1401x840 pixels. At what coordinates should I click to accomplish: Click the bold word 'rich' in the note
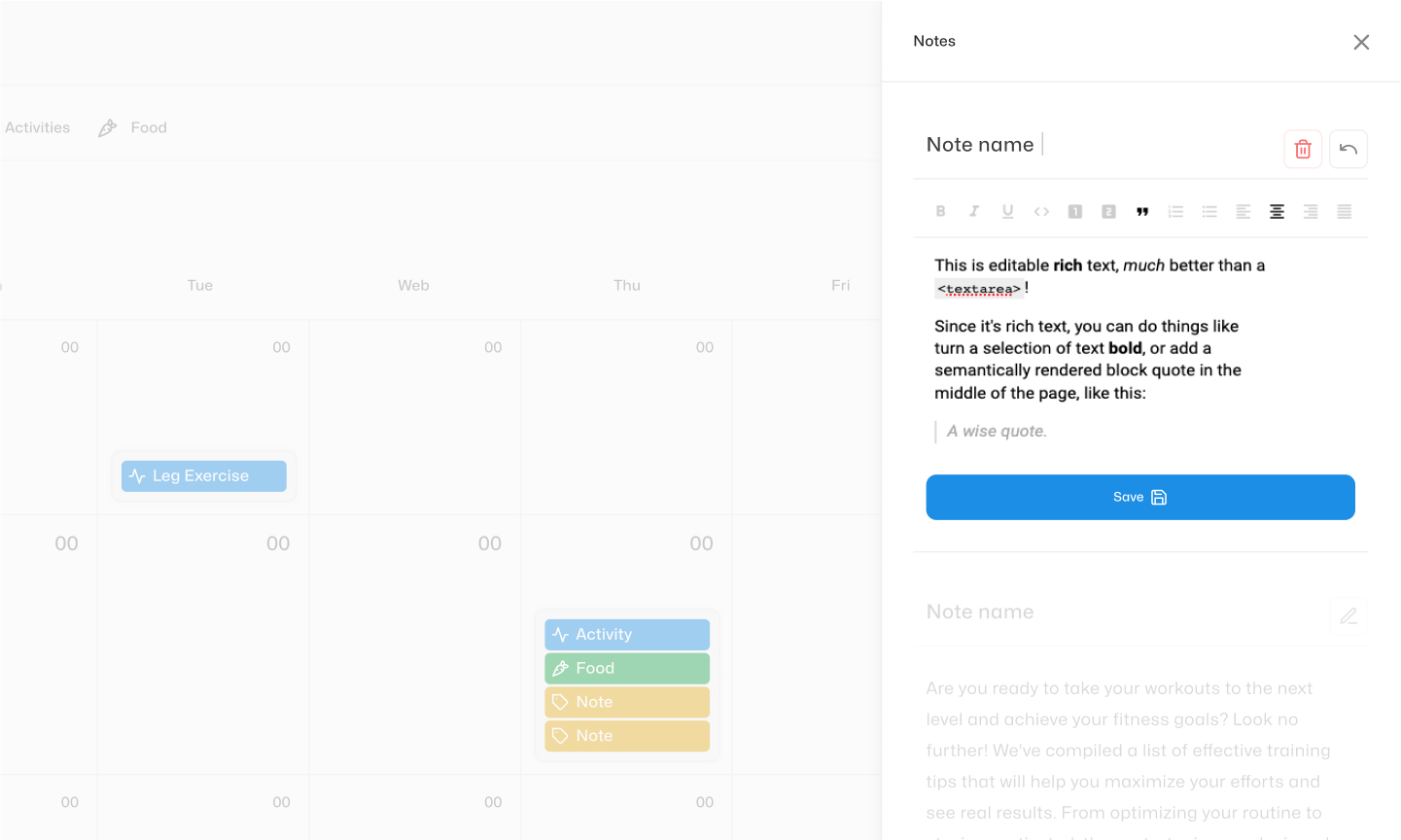[1068, 264]
